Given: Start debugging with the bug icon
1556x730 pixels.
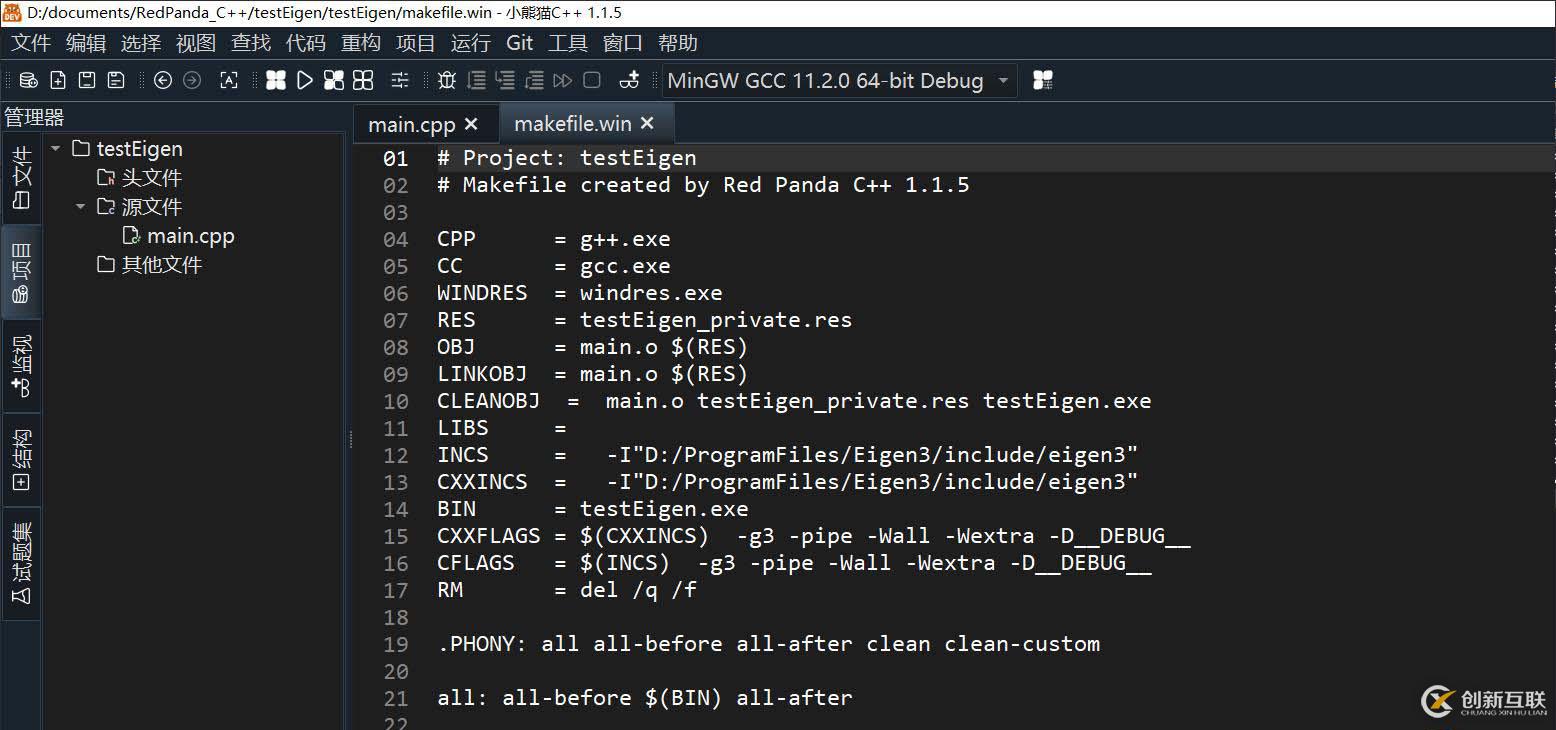Looking at the screenshot, I should tap(447, 80).
